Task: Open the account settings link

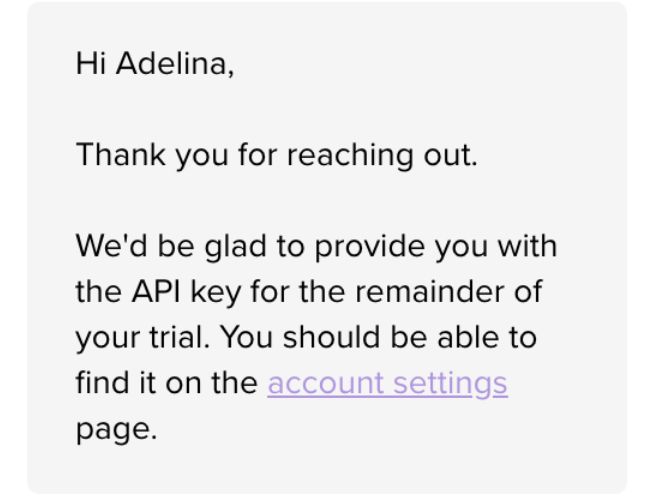Action: 387,383
